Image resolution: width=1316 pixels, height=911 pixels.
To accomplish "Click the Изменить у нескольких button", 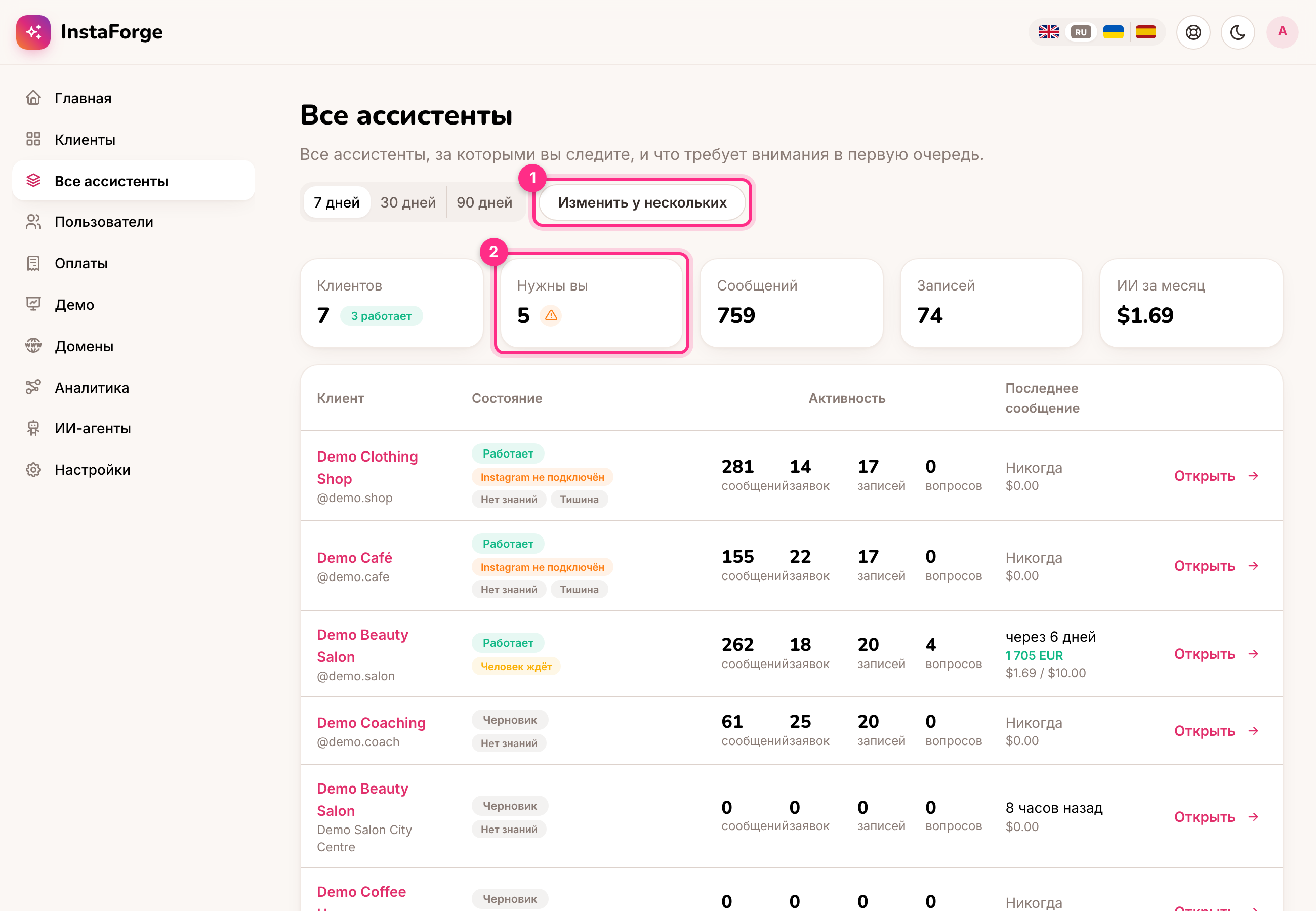I will [642, 202].
